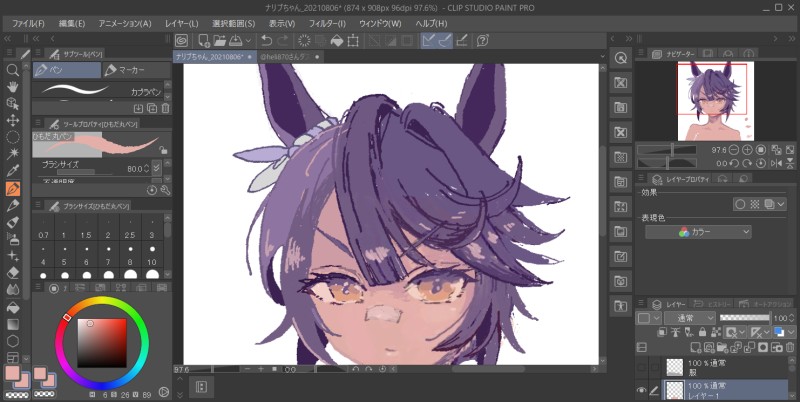Image resolution: width=800 pixels, height=402 pixels.
Task: Open the フィルター(I) menu
Action: pos(327,24)
